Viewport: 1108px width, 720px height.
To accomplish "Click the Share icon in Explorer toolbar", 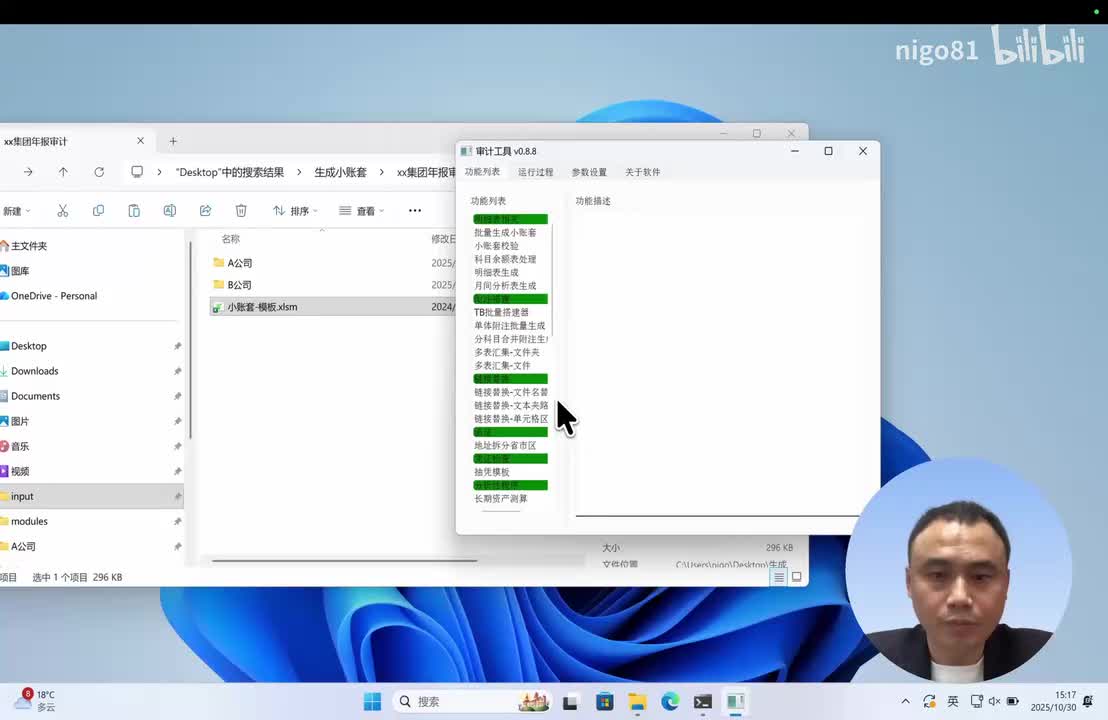I will (x=205, y=211).
